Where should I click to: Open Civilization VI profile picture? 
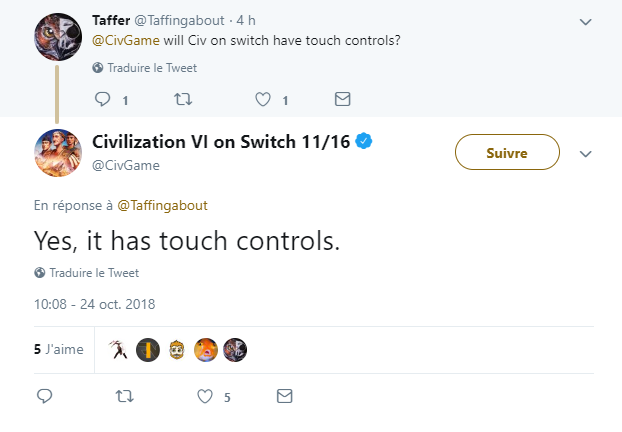point(57,153)
